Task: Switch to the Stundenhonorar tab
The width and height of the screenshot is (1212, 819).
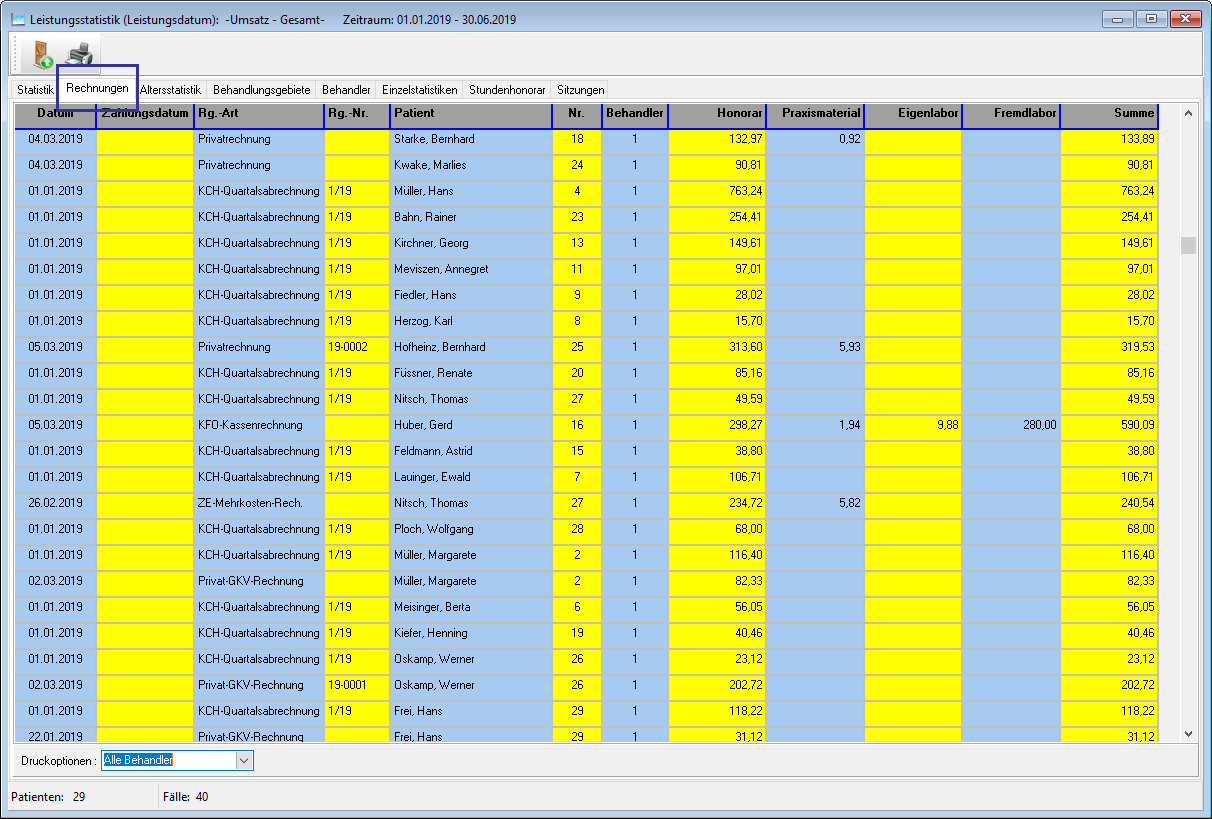Action: click(507, 90)
